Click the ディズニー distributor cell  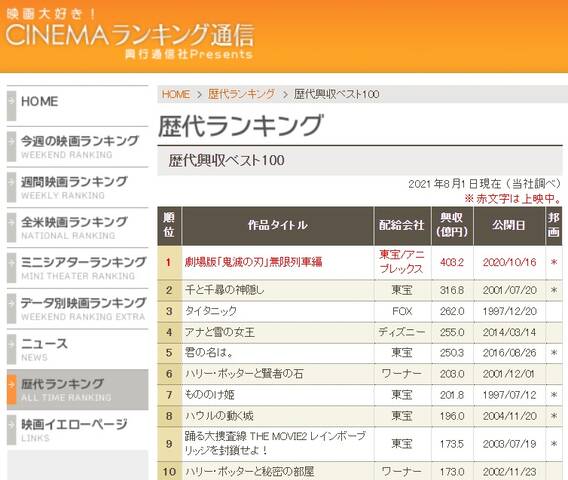[x=402, y=332]
